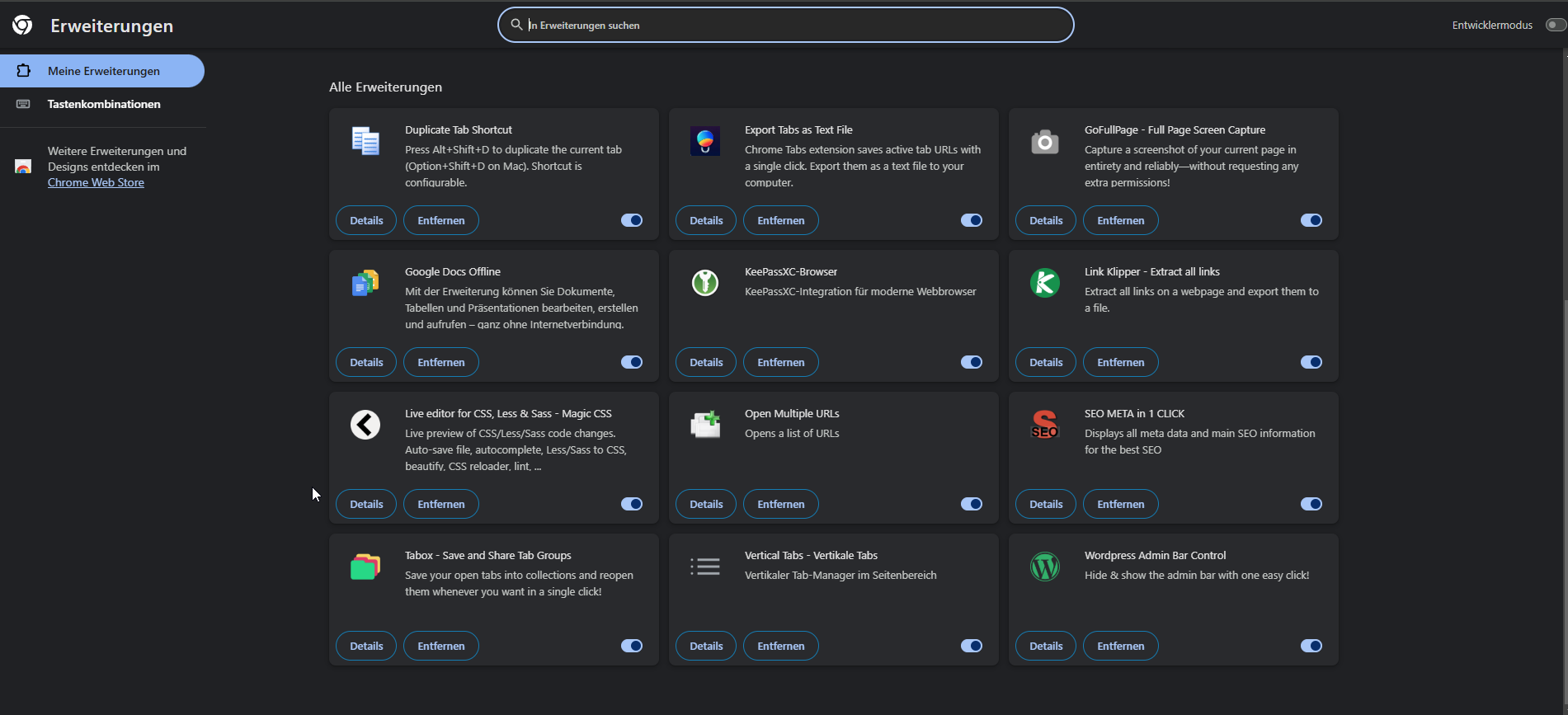The image size is (1568, 715).
Task: Select Meine Erweiterungen in the sidebar
Action: (x=104, y=71)
